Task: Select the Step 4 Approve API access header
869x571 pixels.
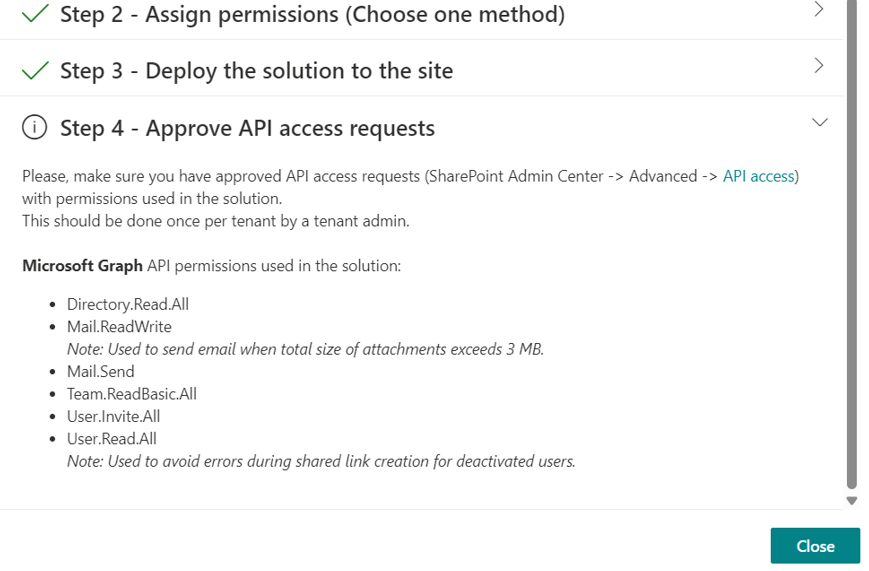Action: [248, 128]
